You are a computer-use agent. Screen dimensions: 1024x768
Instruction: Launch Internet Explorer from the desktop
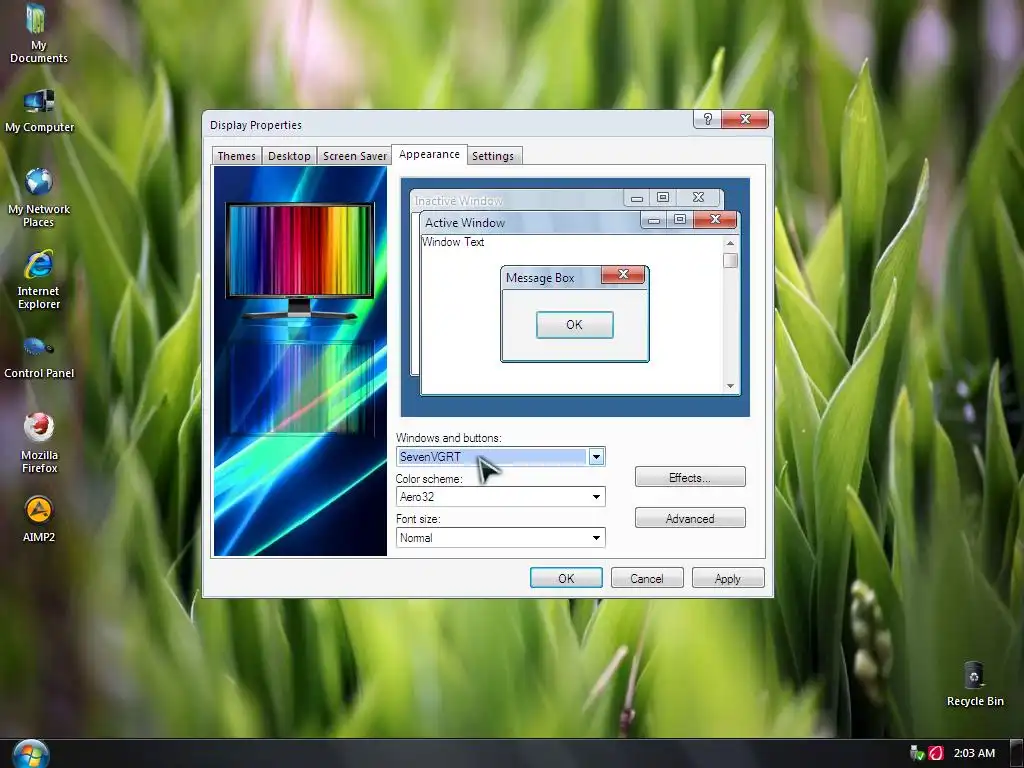(39, 280)
